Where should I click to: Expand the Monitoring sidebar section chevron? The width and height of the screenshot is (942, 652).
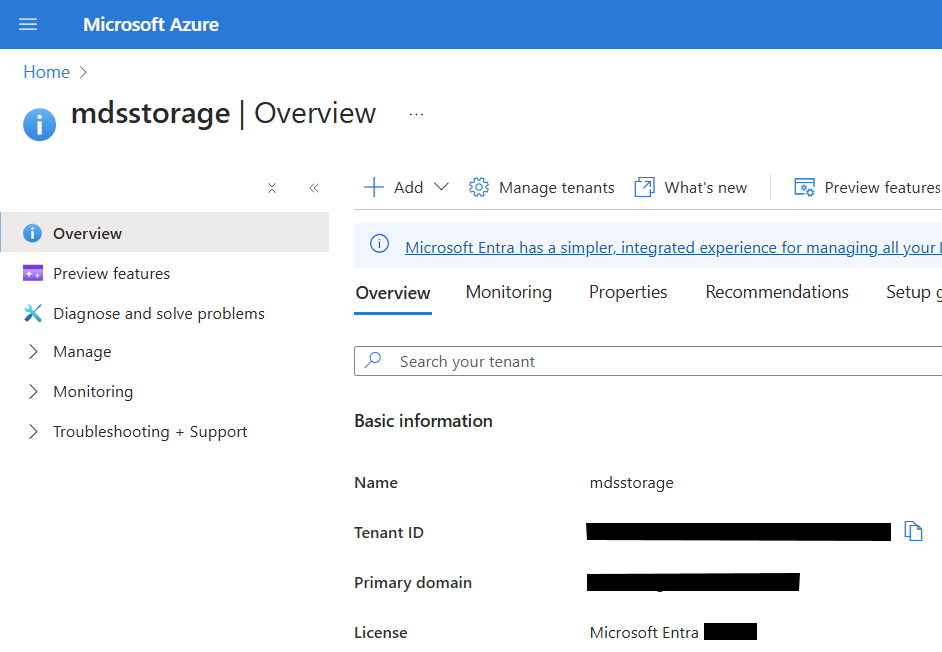33,392
